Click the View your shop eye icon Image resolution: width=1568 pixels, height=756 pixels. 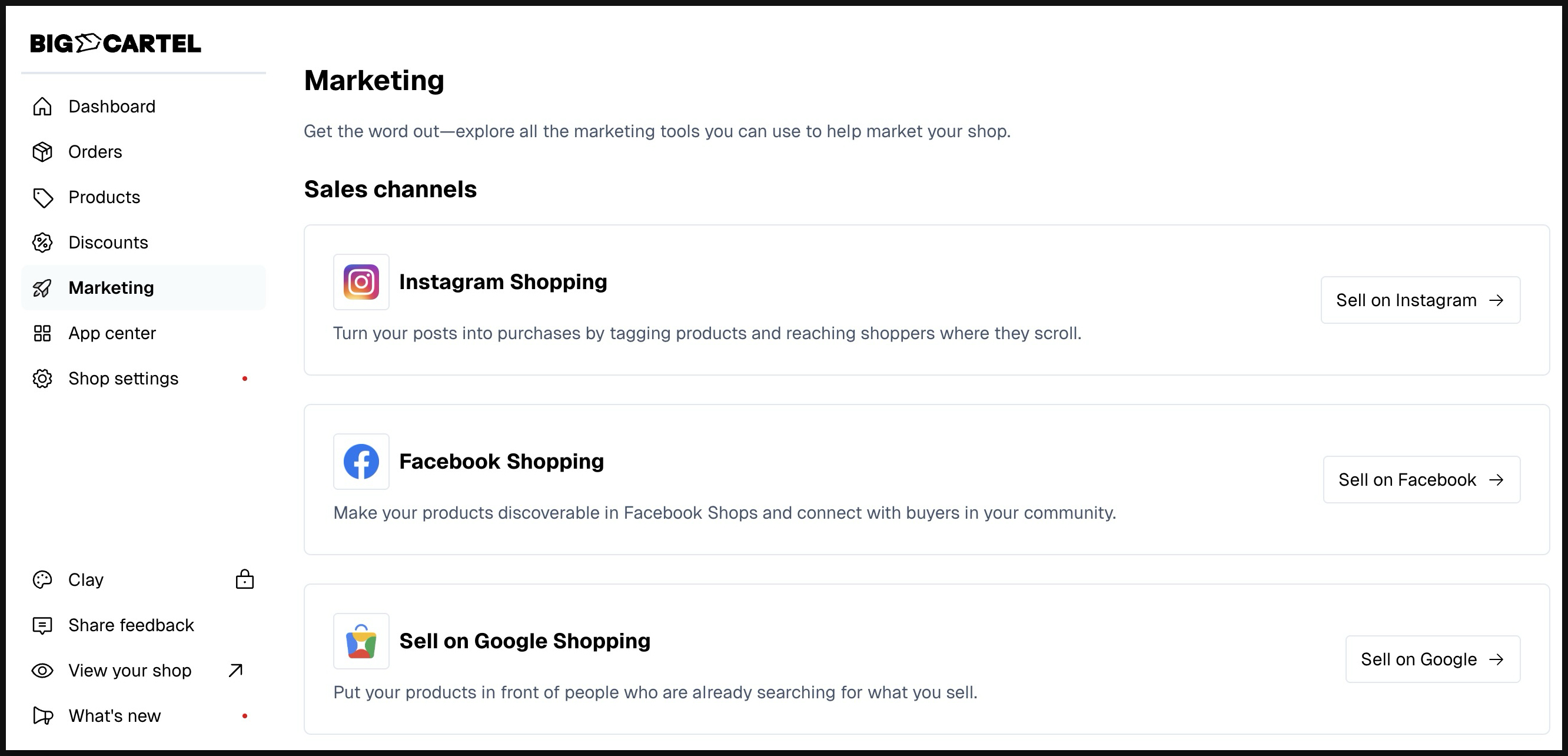[x=42, y=670]
